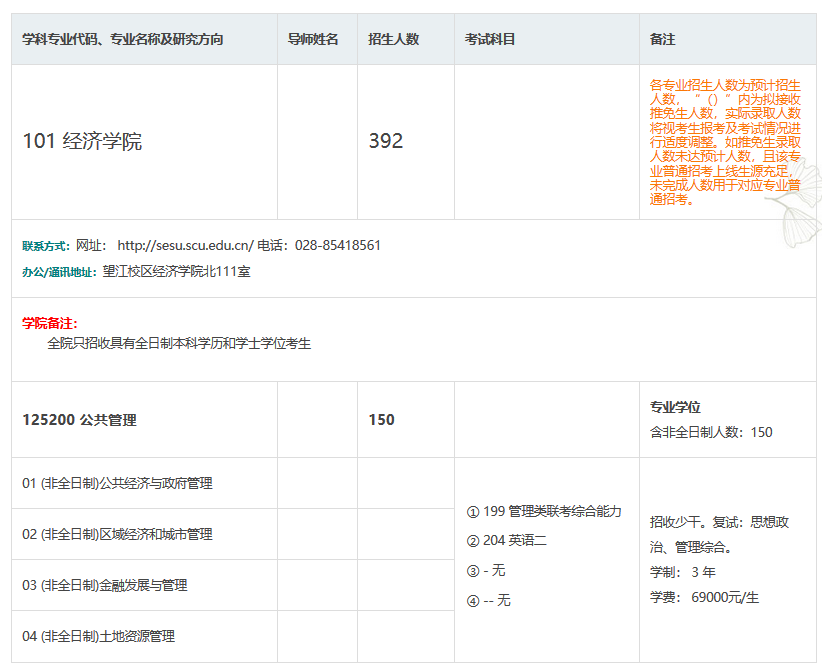Image resolution: width=822 pixels, height=670 pixels.
Task: Select the 招生人数 column header
Action: [399, 39]
